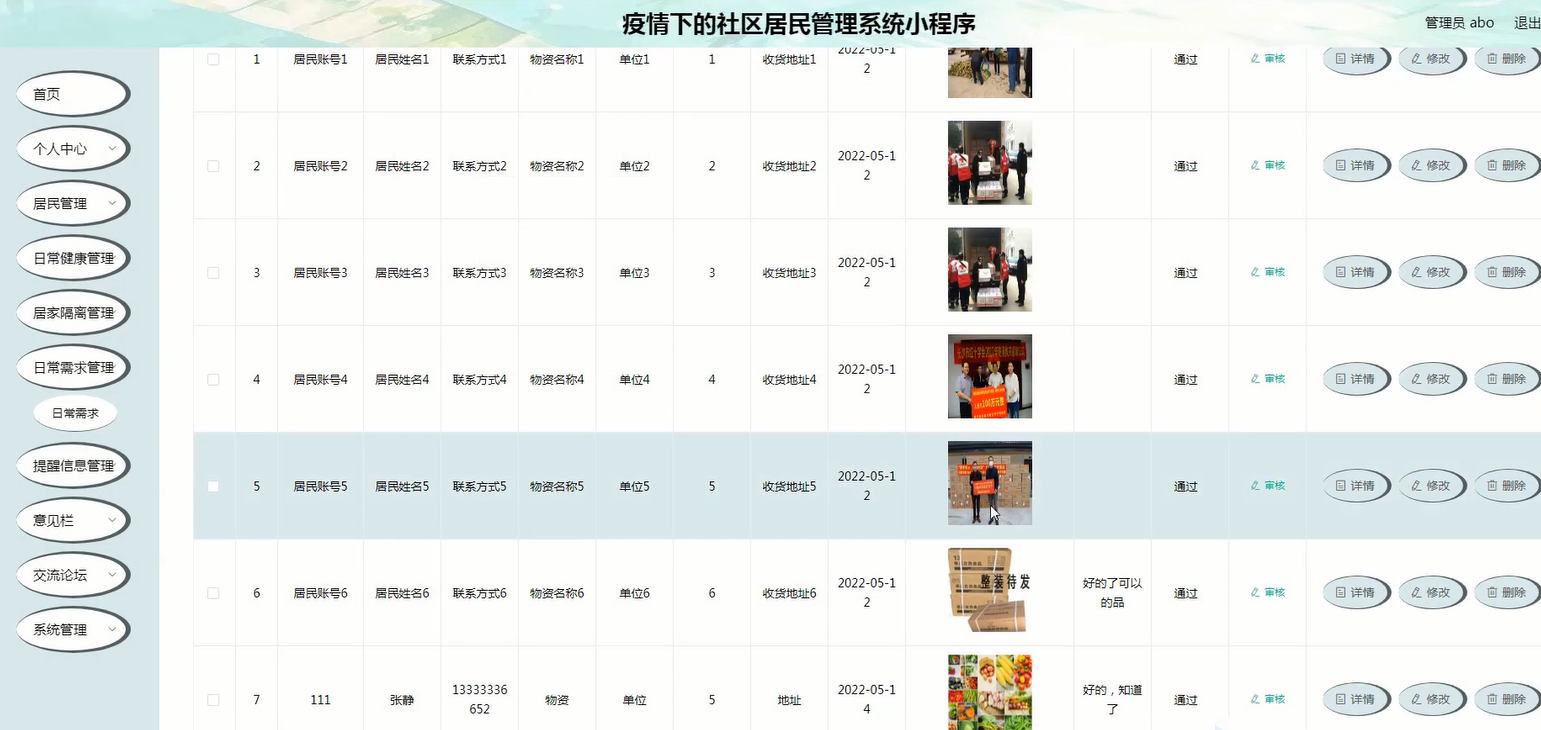Open 详情 details for row 1

pyautogui.click(x=1356, y=59)
